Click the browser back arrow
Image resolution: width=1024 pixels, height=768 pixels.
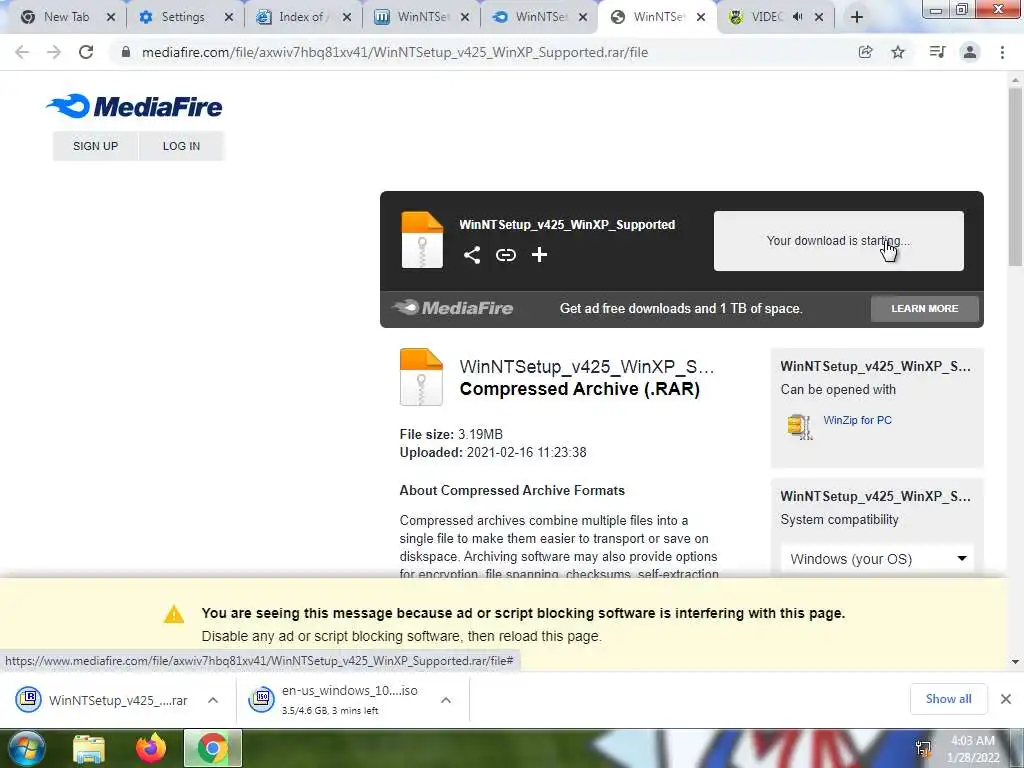point(22,52)
